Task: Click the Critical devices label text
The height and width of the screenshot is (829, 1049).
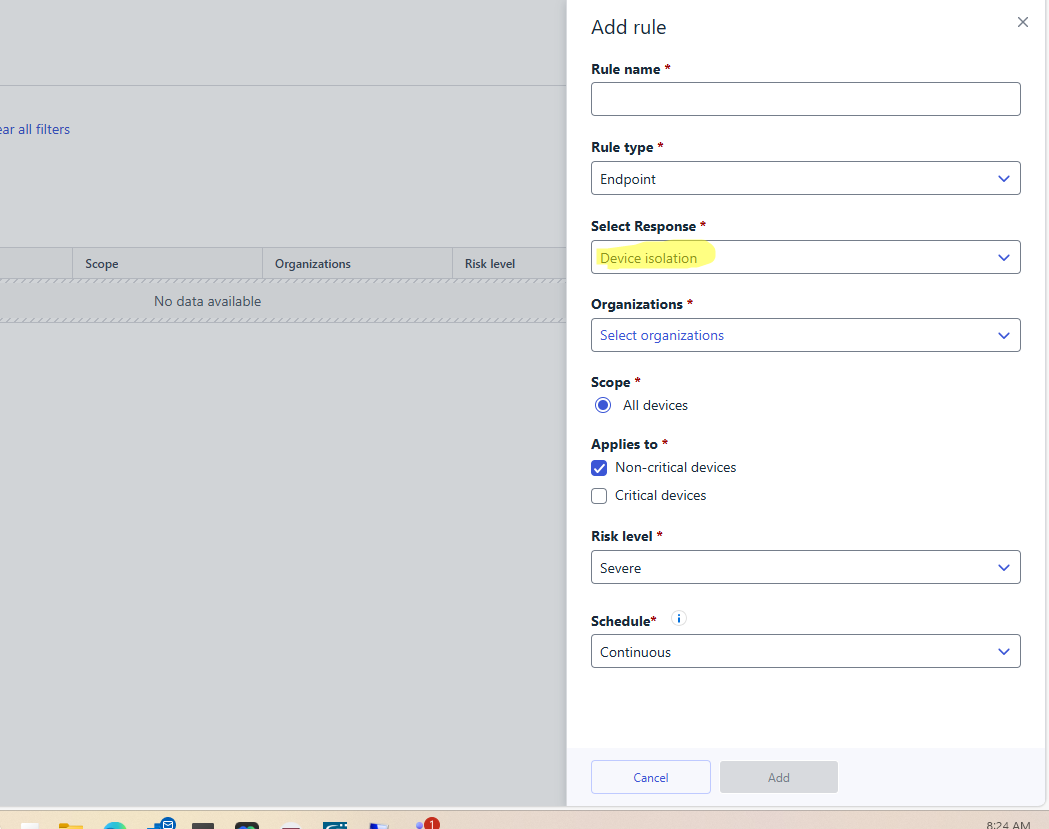Action: (x=660, y=495)
